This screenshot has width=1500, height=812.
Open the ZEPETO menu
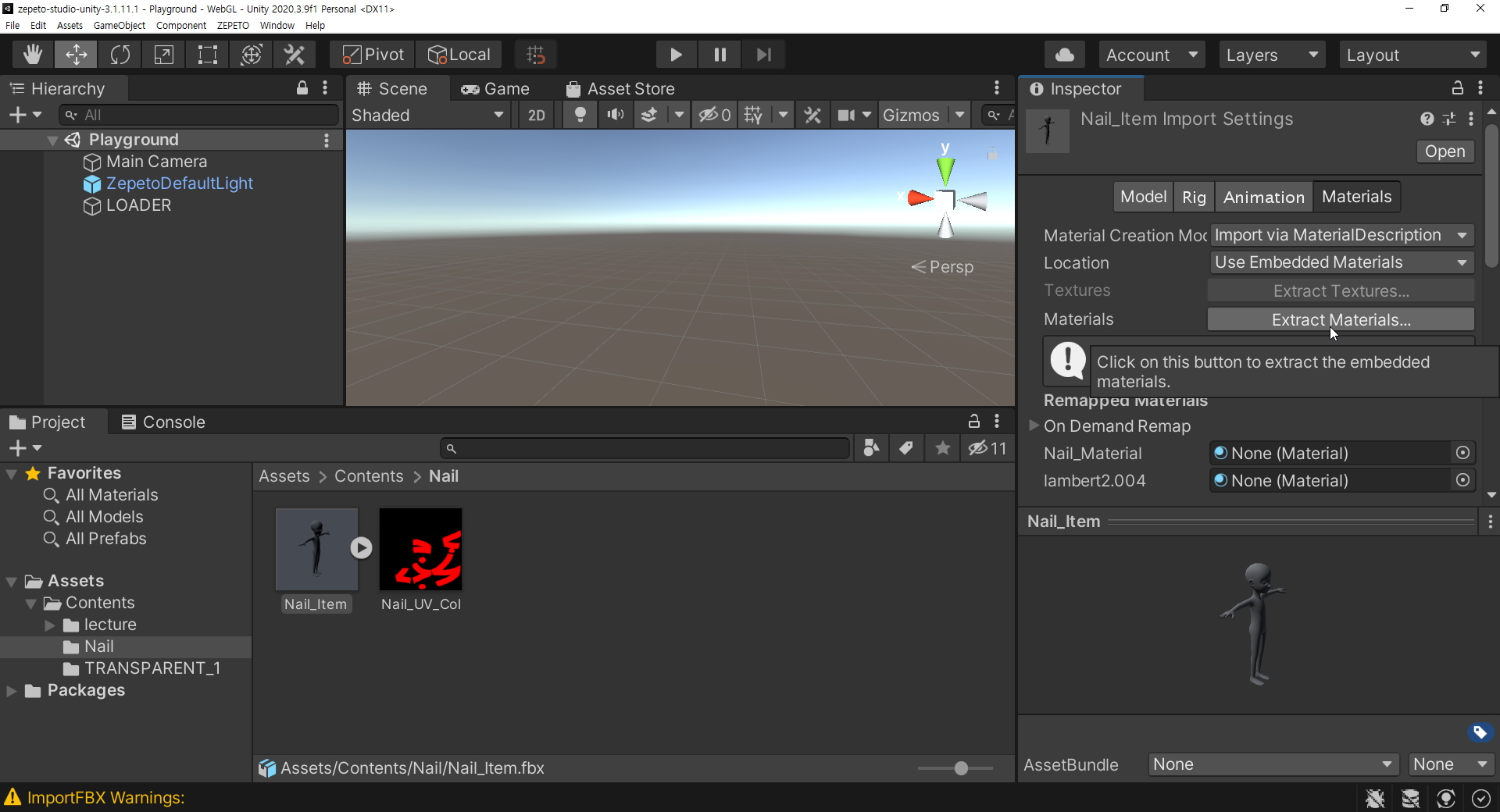pos(233,26)
